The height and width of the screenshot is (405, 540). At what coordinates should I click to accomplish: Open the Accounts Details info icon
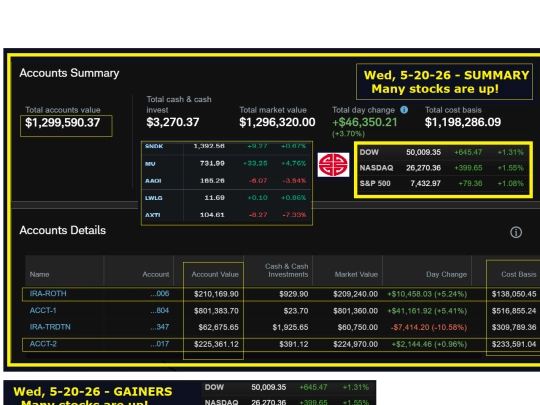516,232
